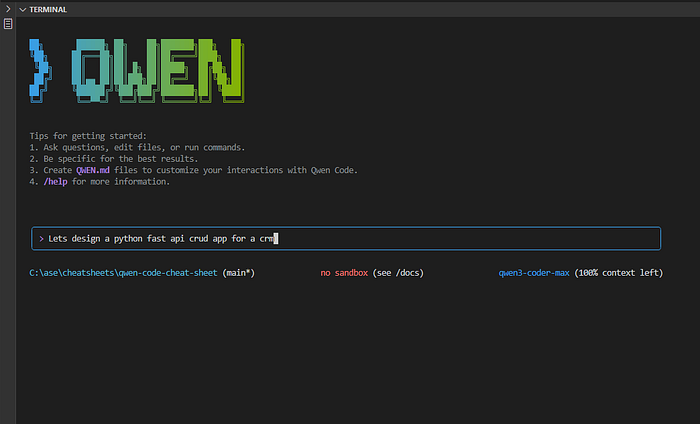Click tip 1 about asking questions

[x=137, y=147]
